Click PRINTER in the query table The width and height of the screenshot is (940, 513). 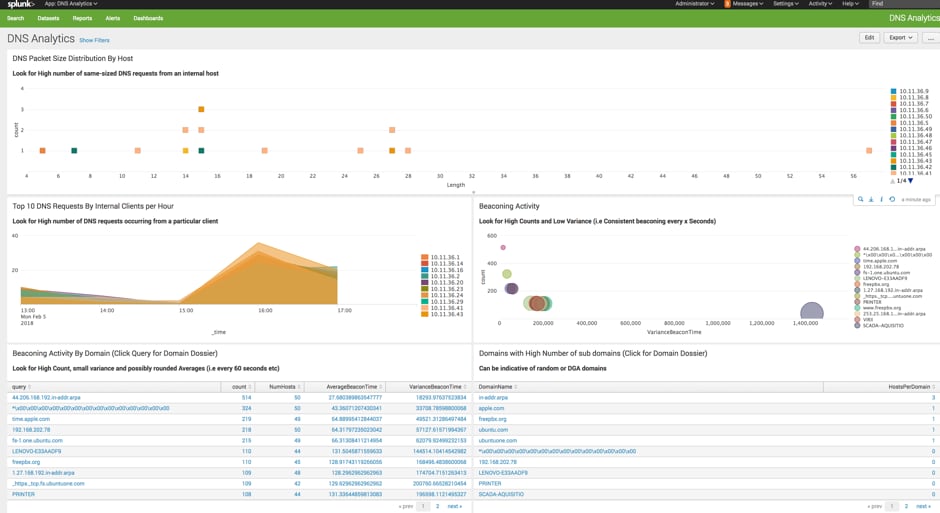click(23, 494)
